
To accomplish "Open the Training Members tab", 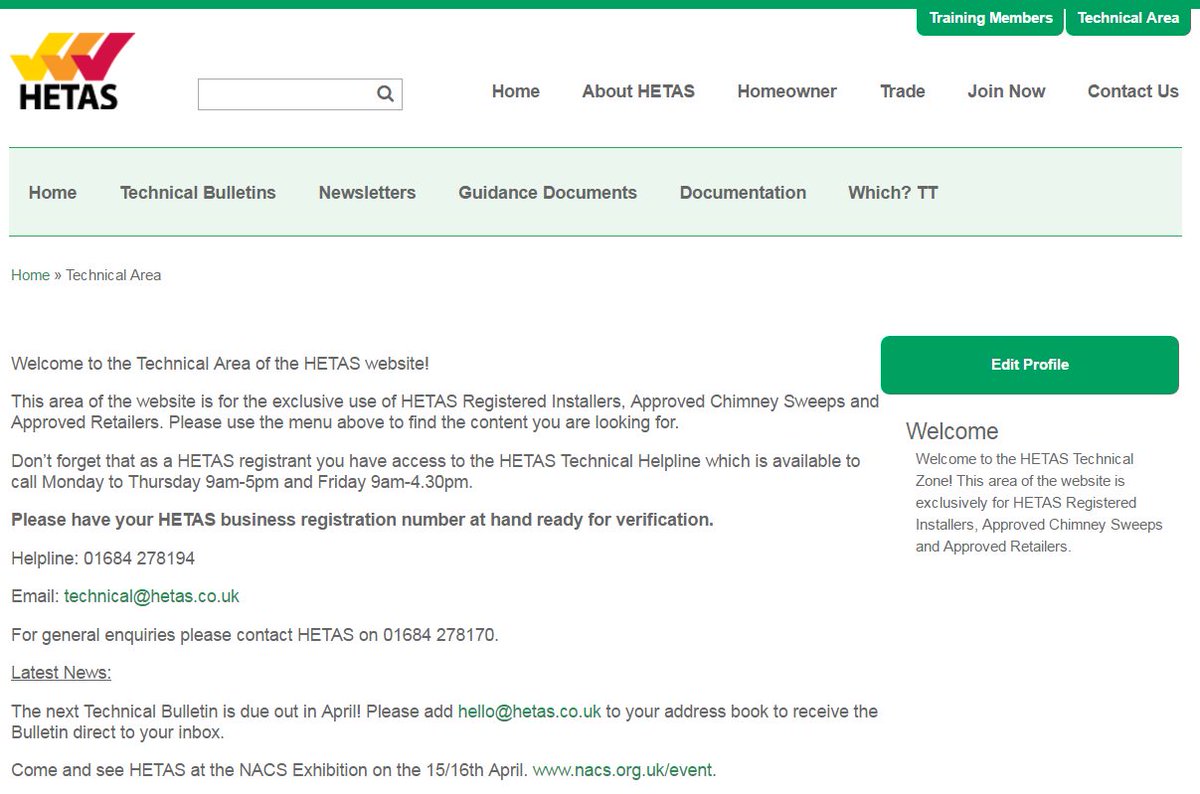I will tap(990, 18).
